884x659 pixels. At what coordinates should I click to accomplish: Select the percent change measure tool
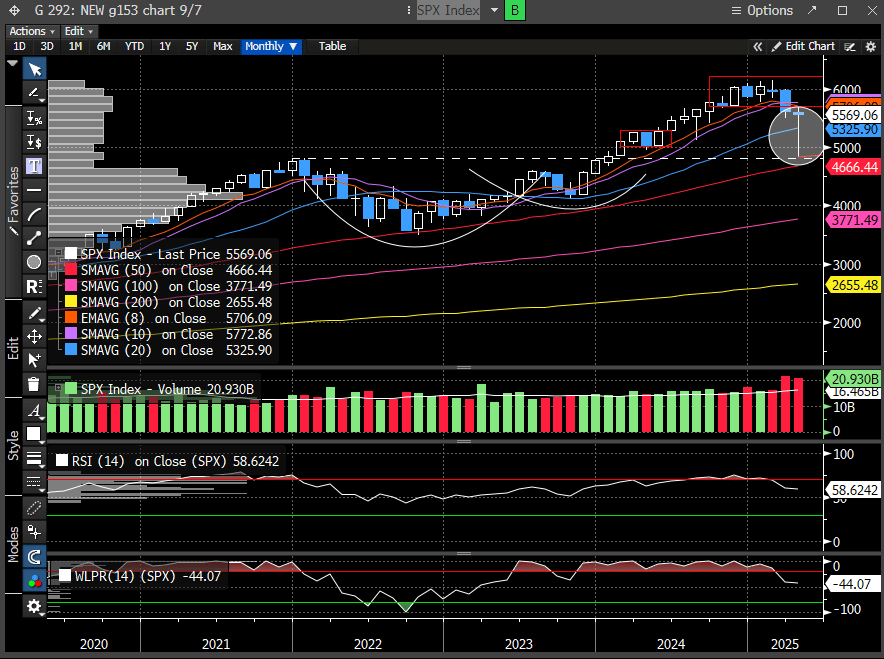coord(34,118)
